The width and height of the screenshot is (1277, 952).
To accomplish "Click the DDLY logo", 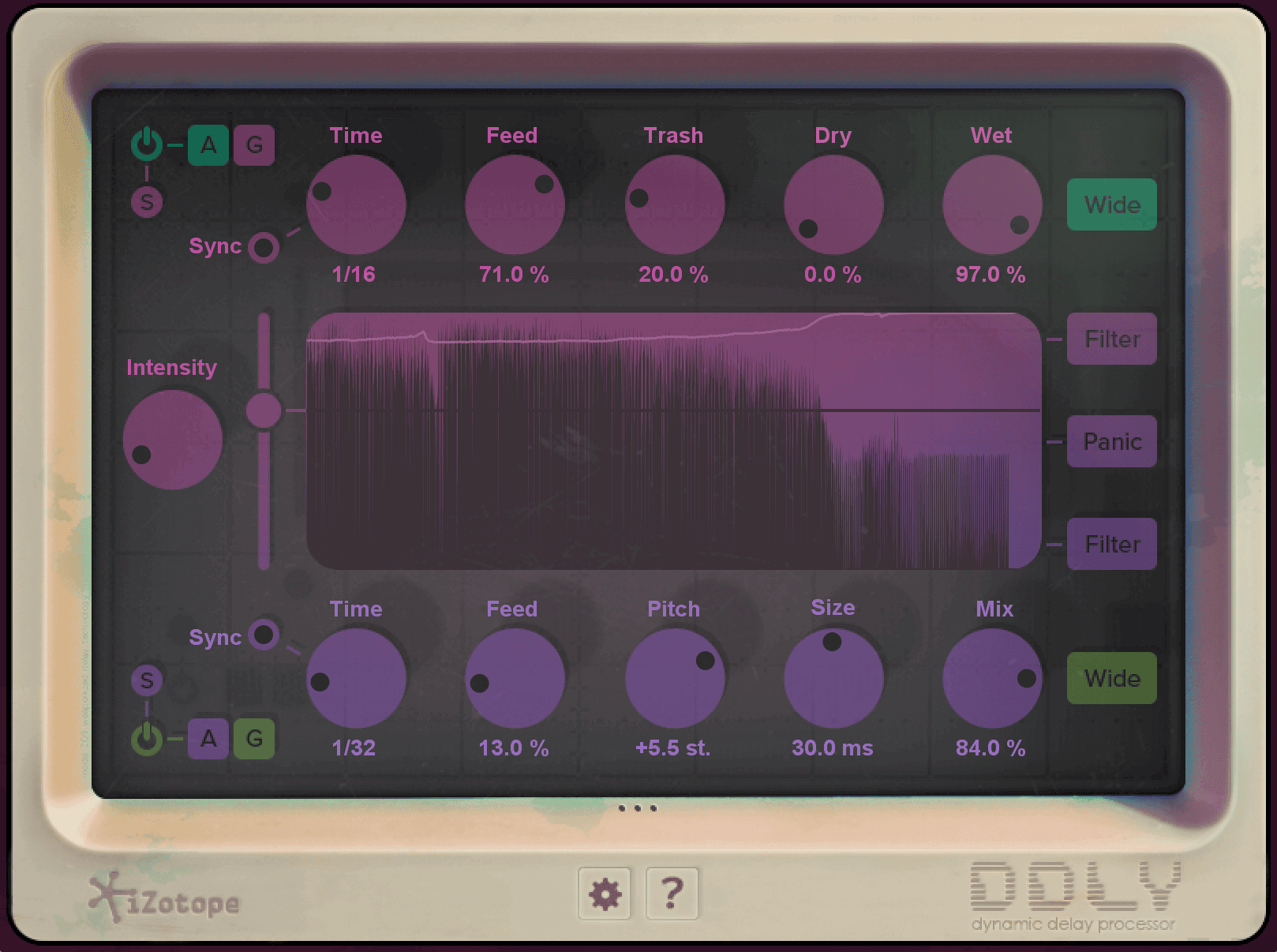I will pos(1075,897).
